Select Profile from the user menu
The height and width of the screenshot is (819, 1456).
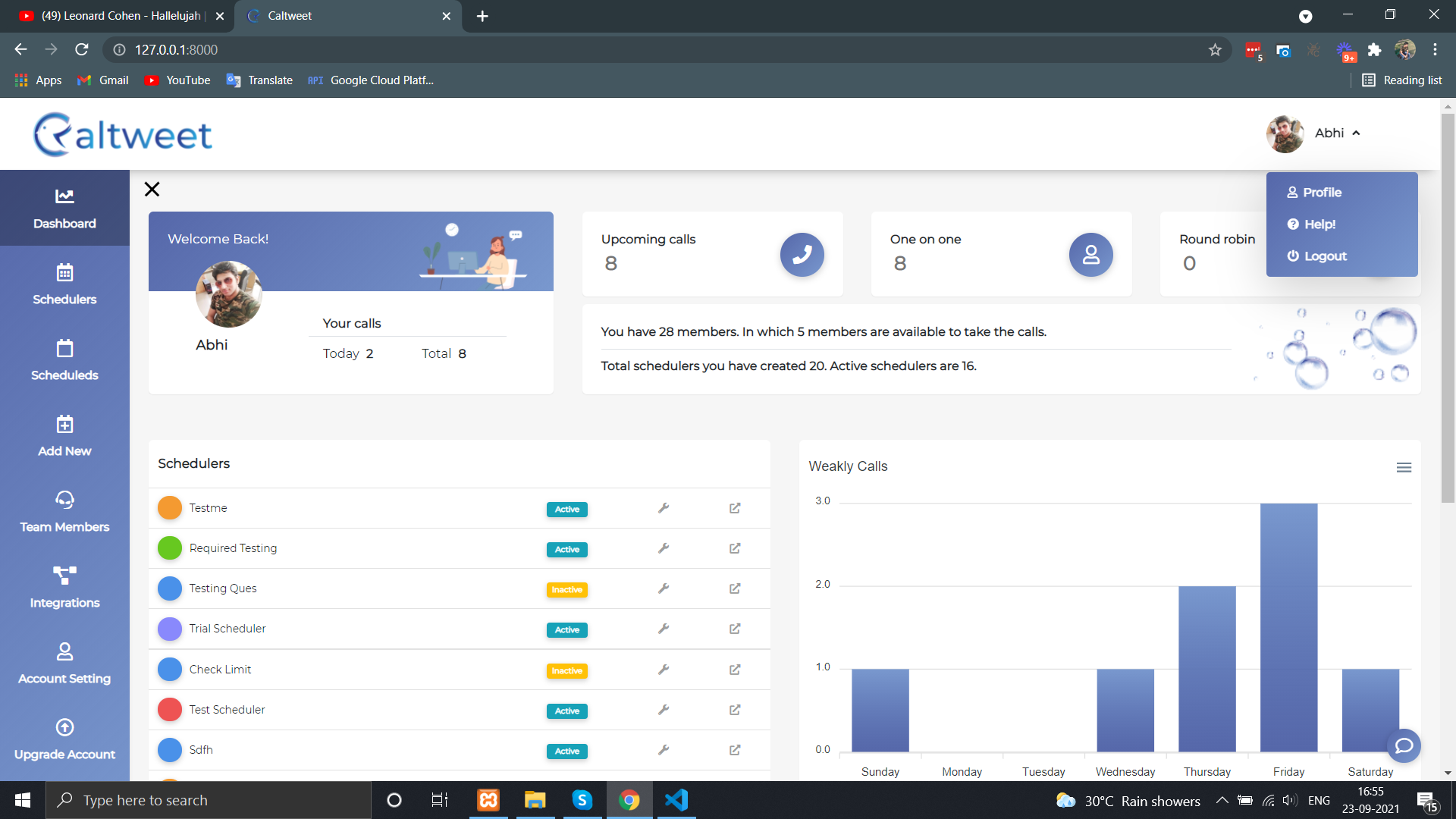[1314, 193]
